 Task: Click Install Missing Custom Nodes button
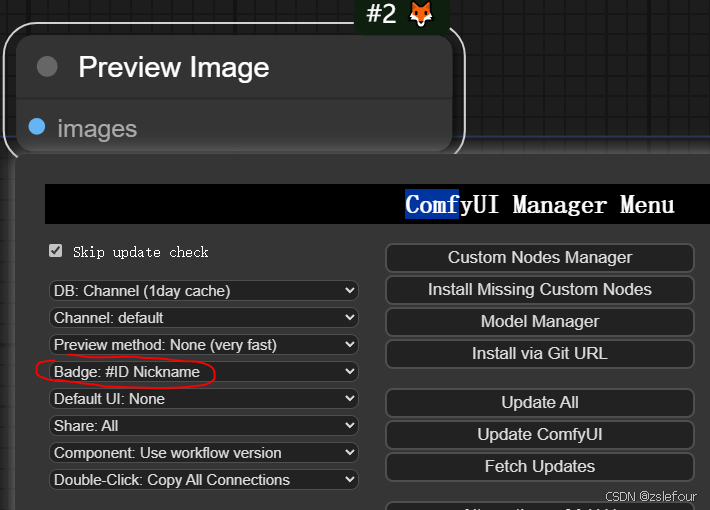540,289
